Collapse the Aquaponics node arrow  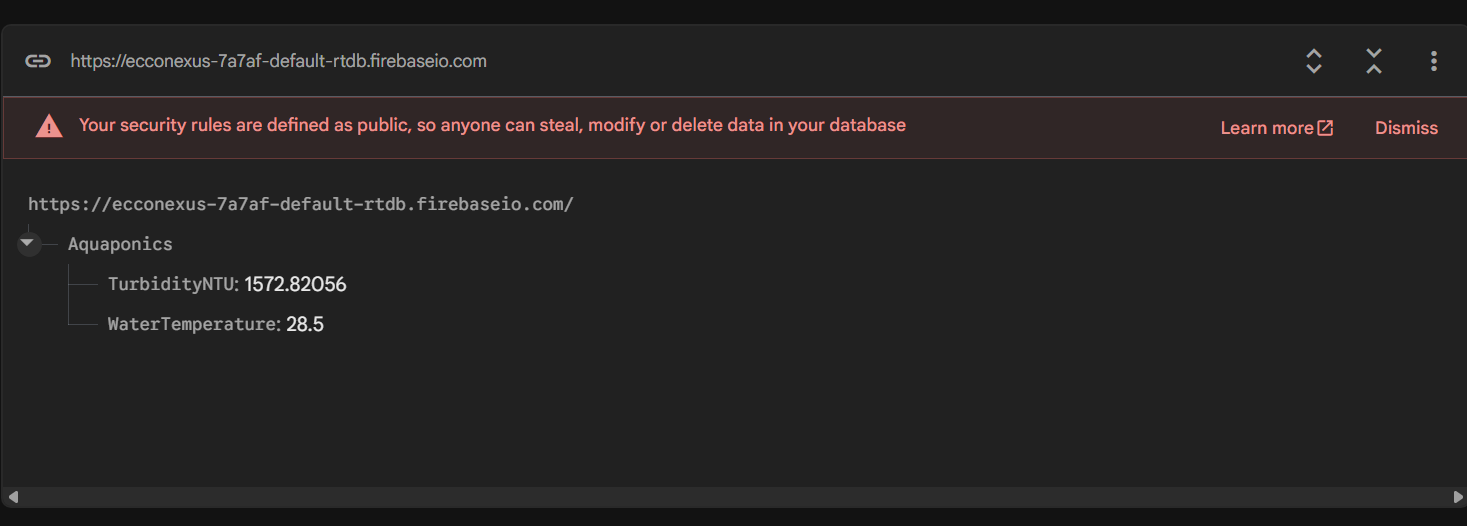coord(28,243)
